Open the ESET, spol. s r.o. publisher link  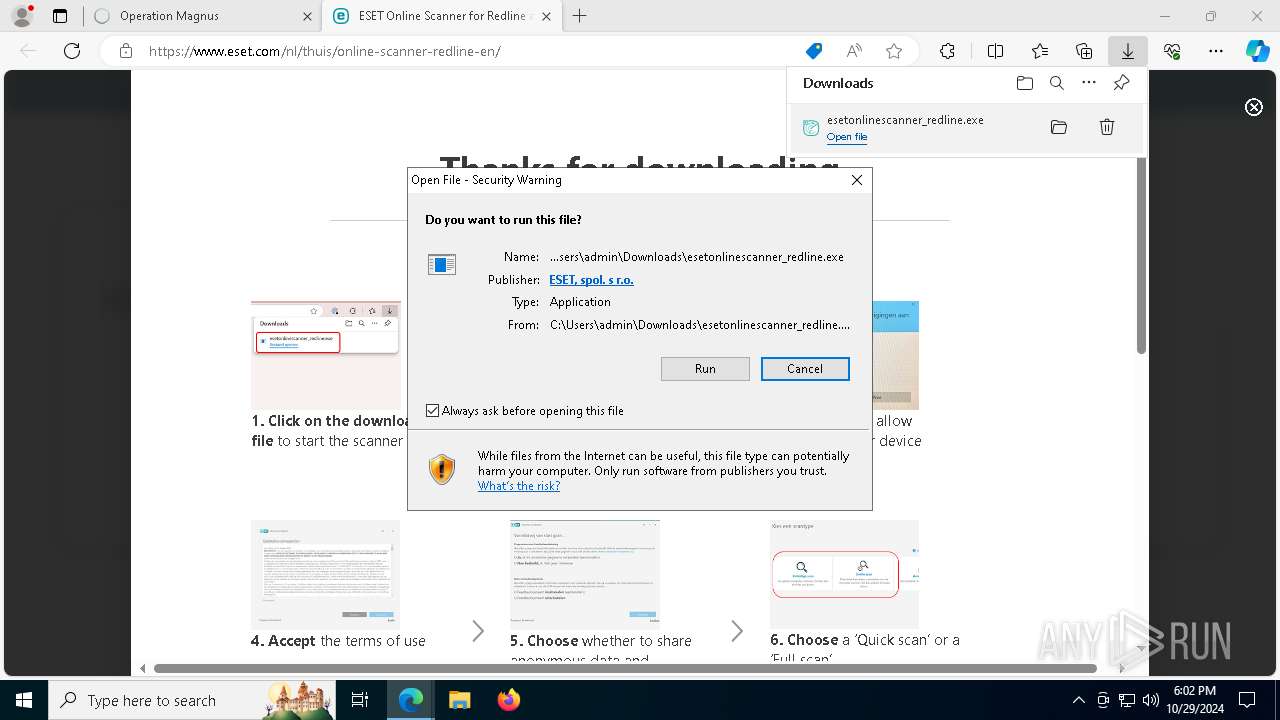591,280
